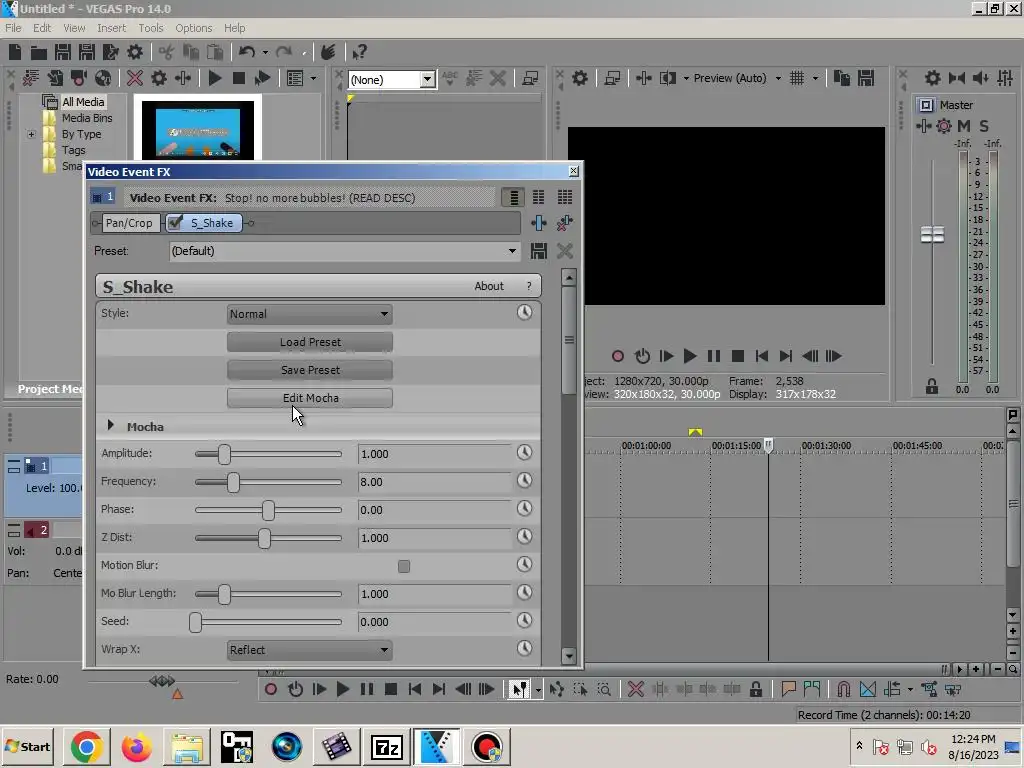Open the File menu
This screenshot has height=768, width=1024.
[x=13, y=28]
